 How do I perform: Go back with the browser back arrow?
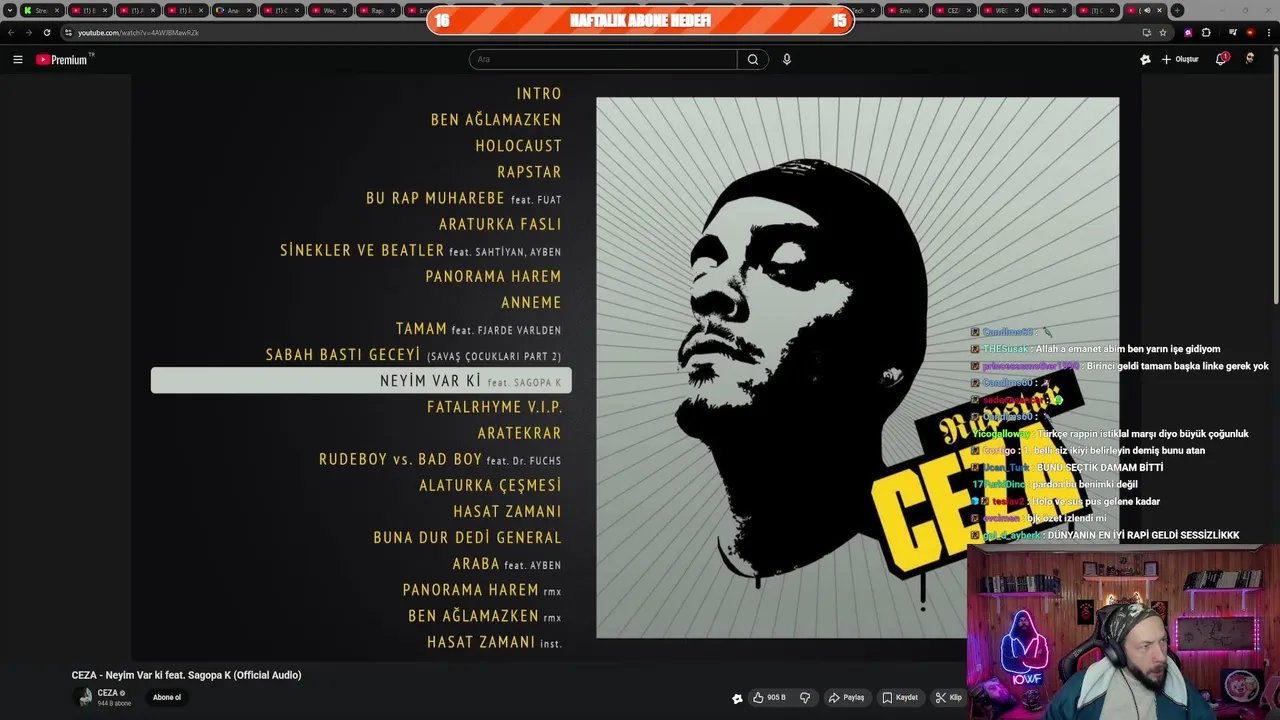pyautogui.click(x=11, y=32)
